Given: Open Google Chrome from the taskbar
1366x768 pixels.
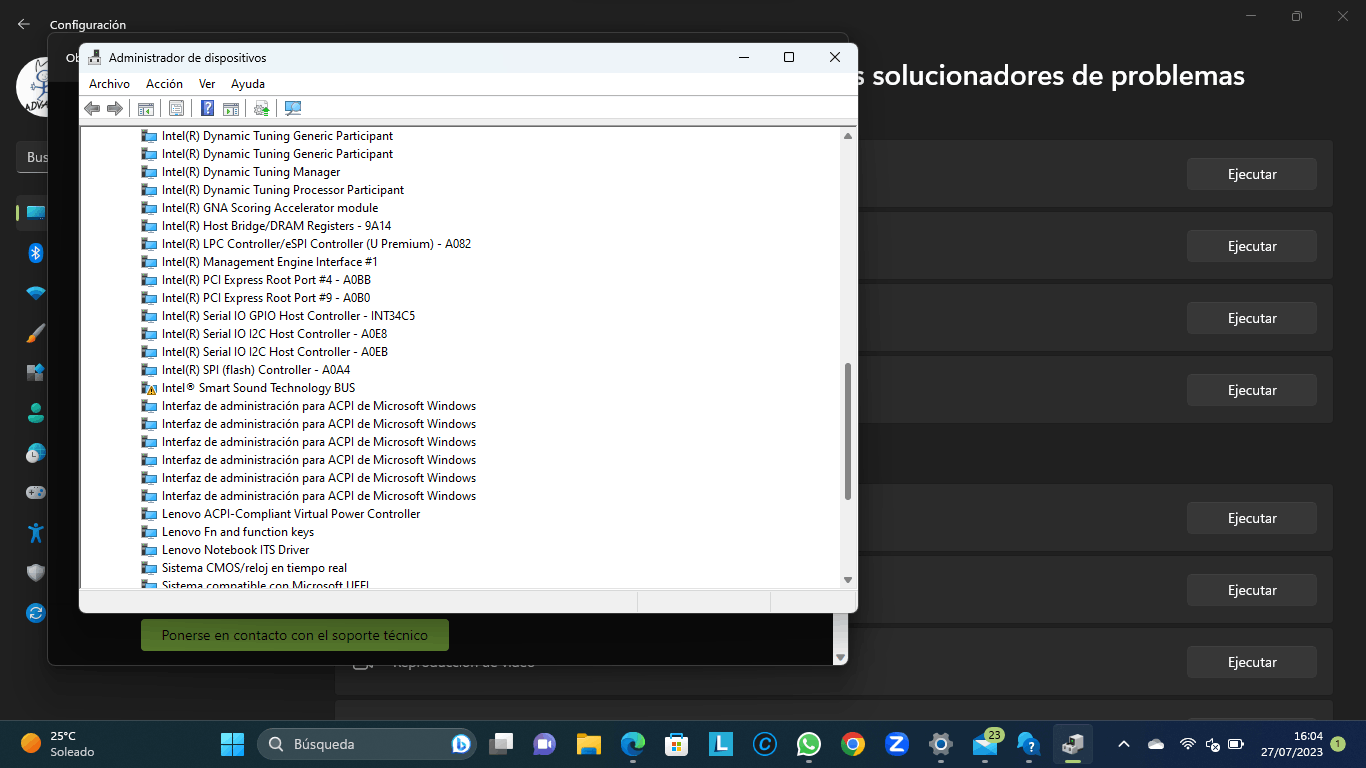Looking at the screenshot, I should (x=853, y=744).
